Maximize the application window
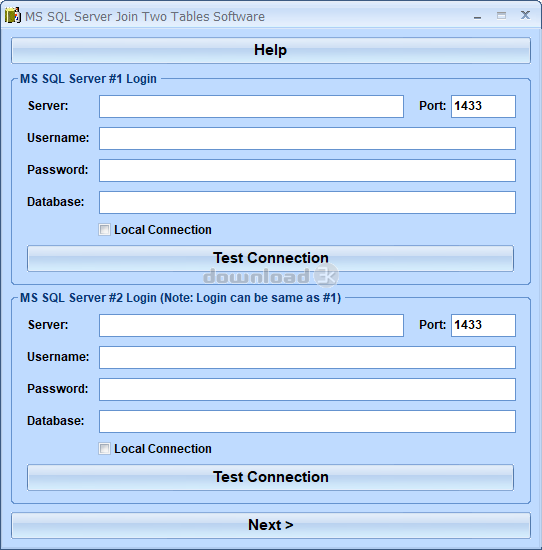Screen dimensions: 542x550 [501, 16]
